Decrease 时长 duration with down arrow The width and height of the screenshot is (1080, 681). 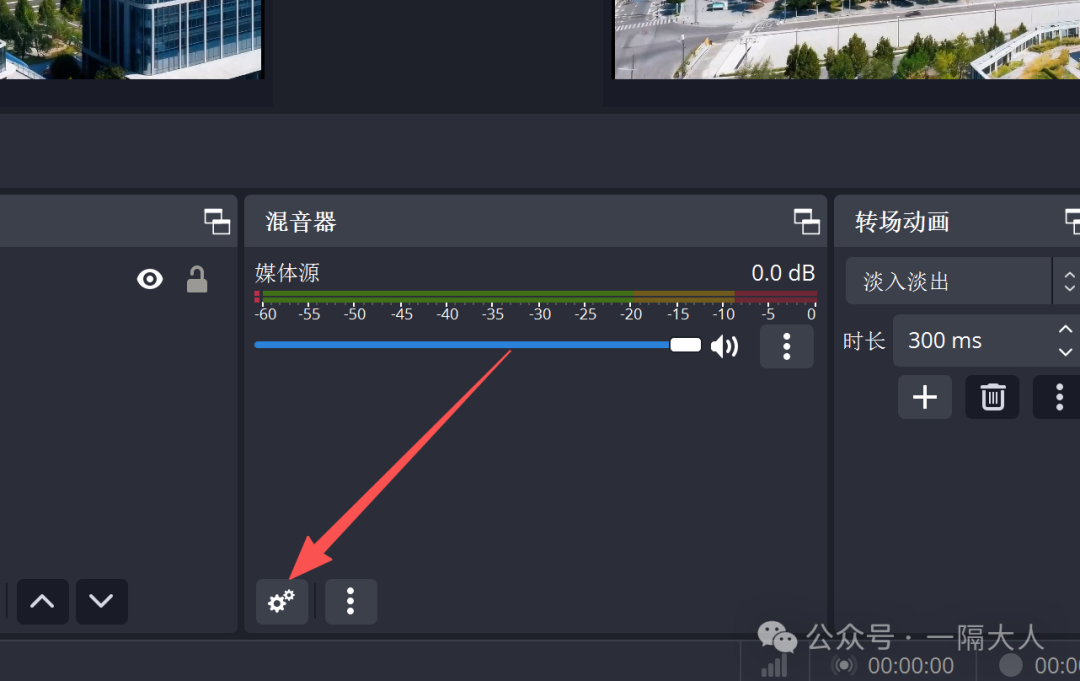pos(1065,352)
